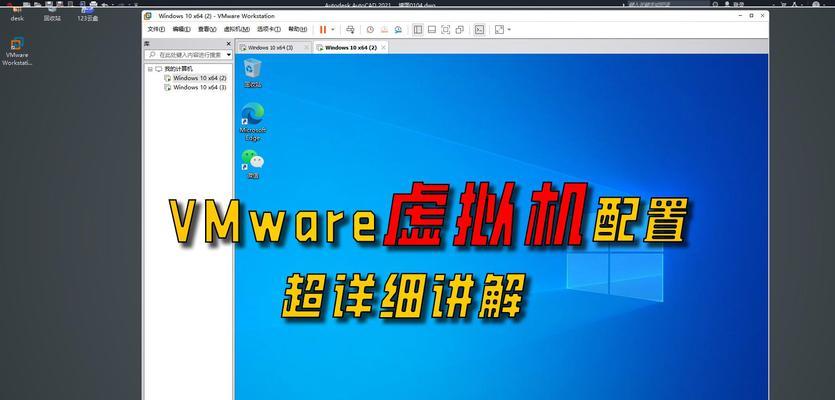835x400 pixels.
Task: Click the library search input field
Action: 186,54
